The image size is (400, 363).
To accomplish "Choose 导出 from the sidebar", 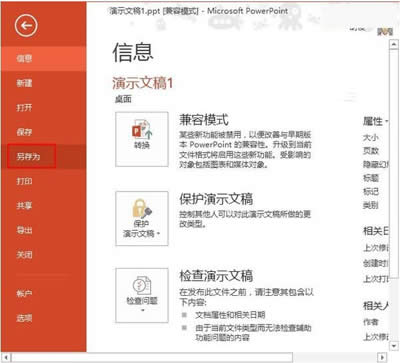I will (24, 230).
